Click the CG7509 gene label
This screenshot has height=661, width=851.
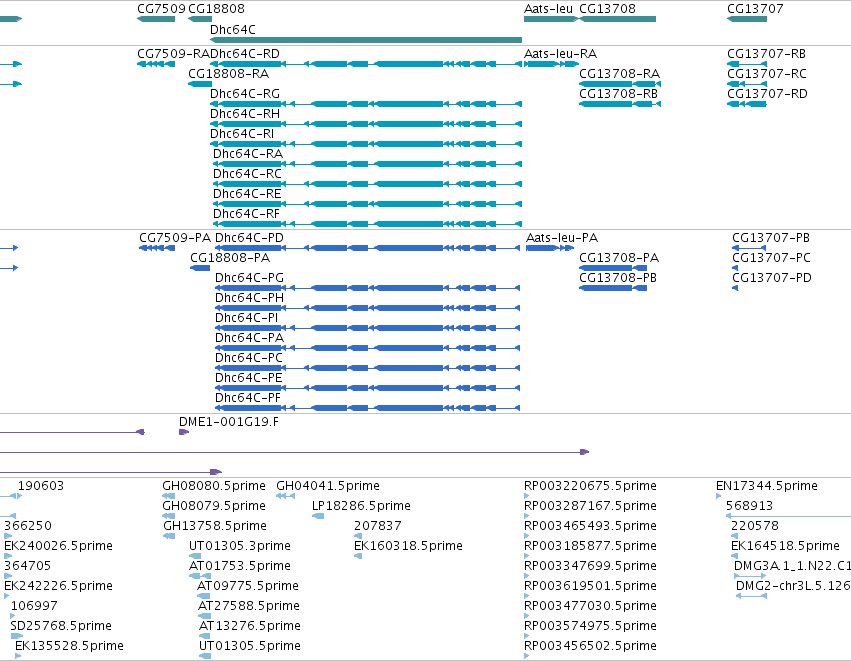tap(161, 9)
